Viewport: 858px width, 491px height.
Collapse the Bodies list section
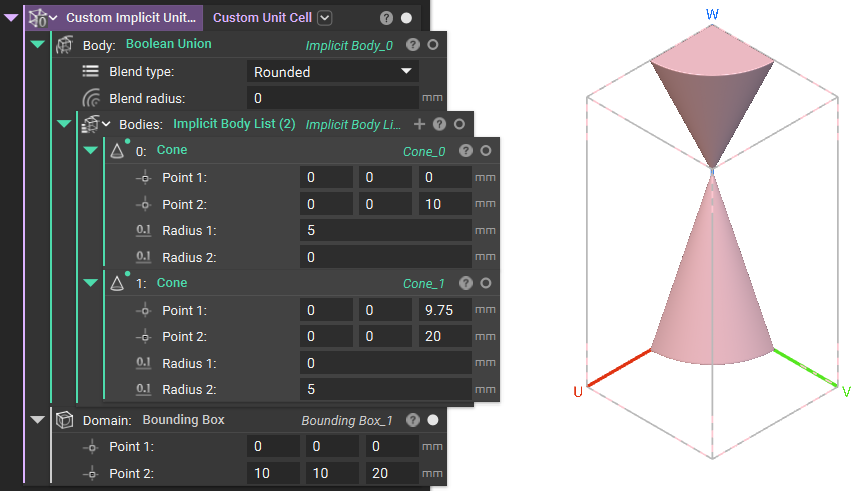64,124
